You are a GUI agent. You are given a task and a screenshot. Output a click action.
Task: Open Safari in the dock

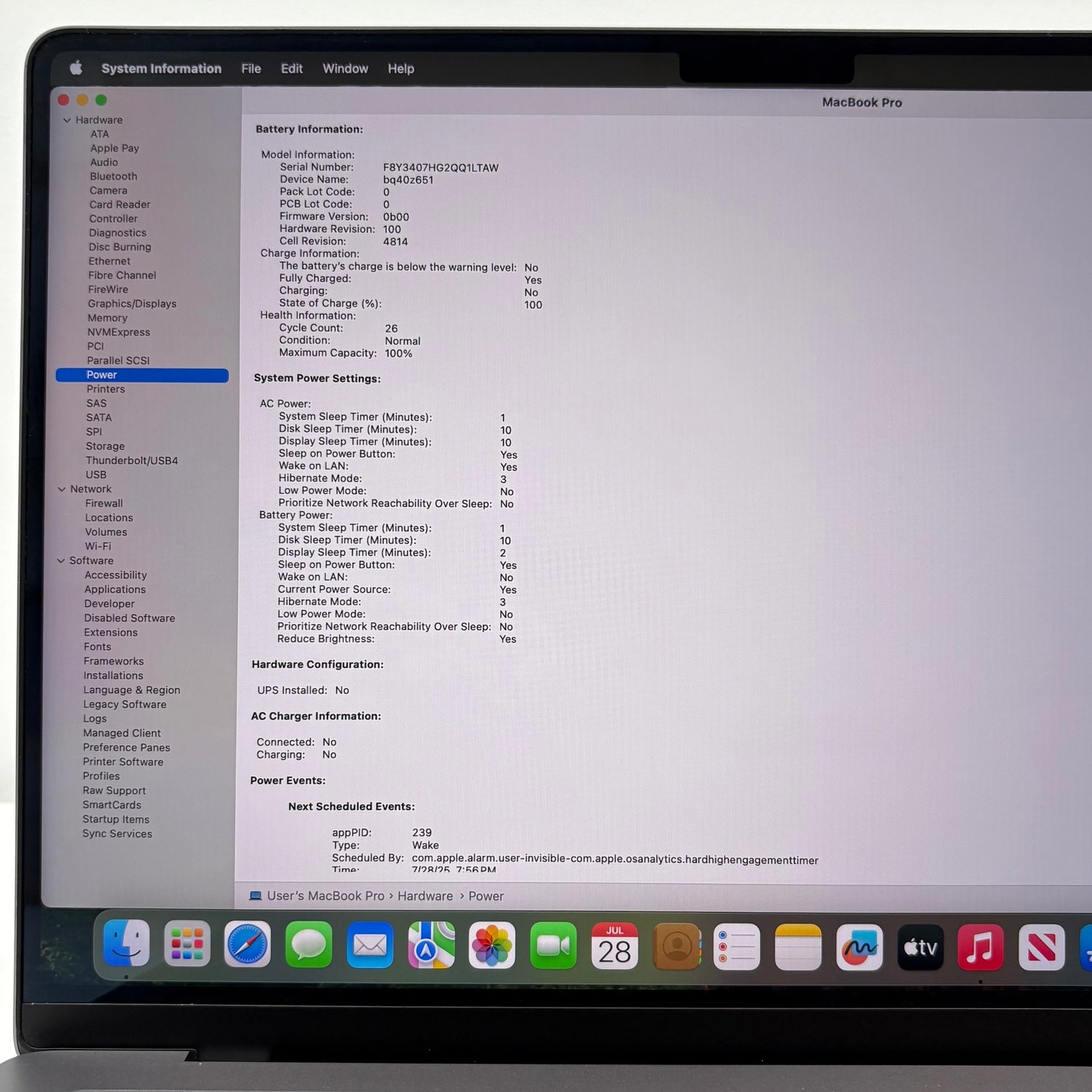coord(248,945)
